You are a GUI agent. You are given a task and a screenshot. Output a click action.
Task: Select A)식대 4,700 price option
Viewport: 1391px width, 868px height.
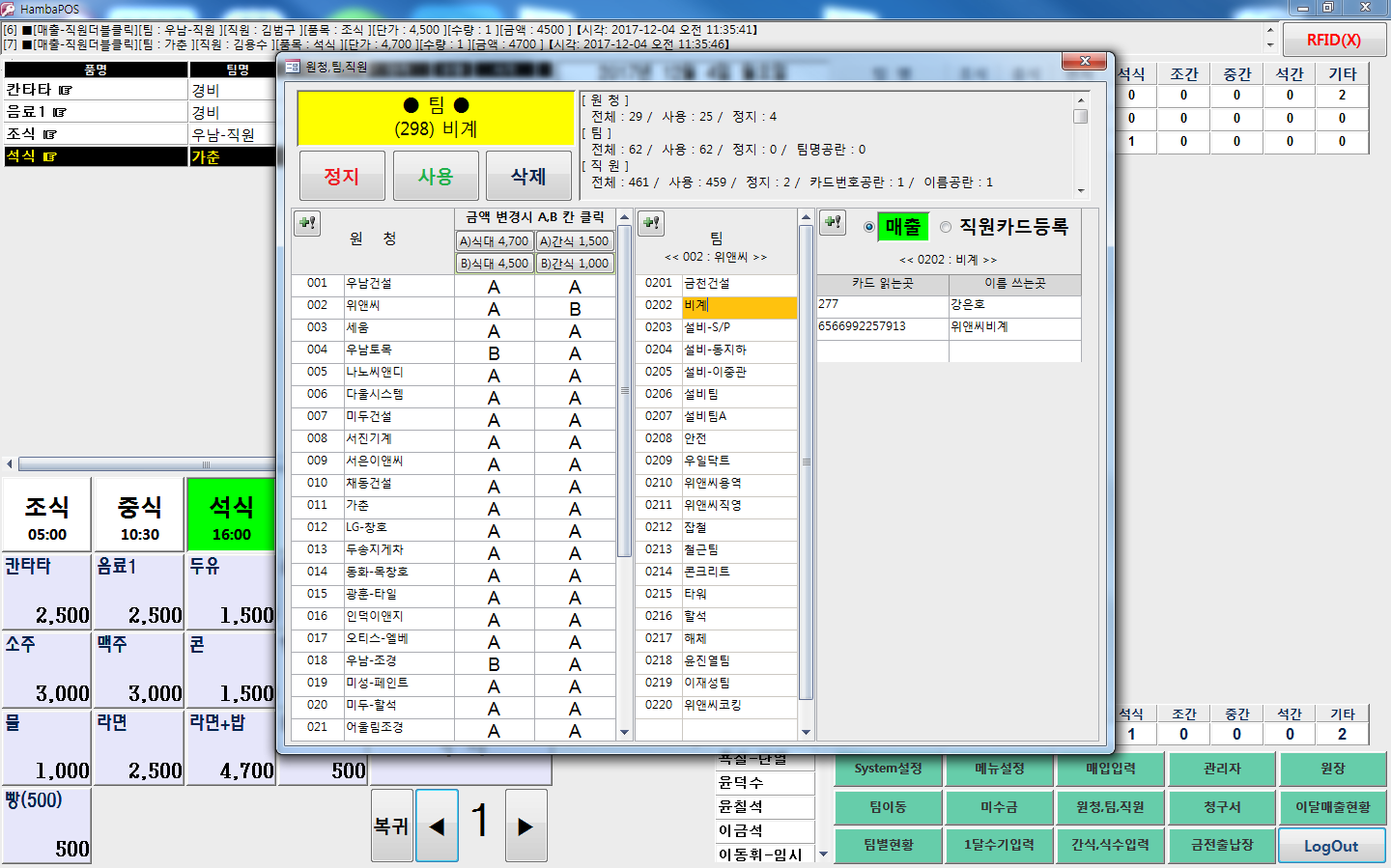[x=495, y=241]
